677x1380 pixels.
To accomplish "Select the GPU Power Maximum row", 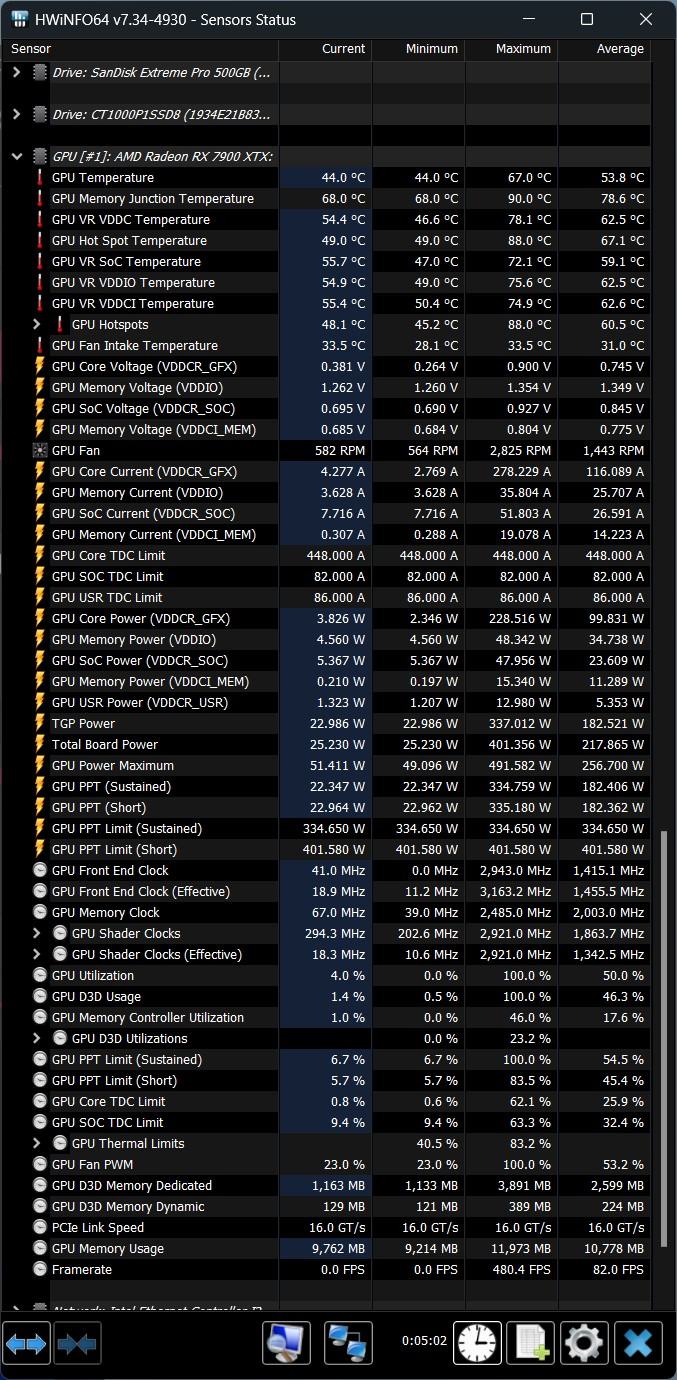I will point(327,766).
